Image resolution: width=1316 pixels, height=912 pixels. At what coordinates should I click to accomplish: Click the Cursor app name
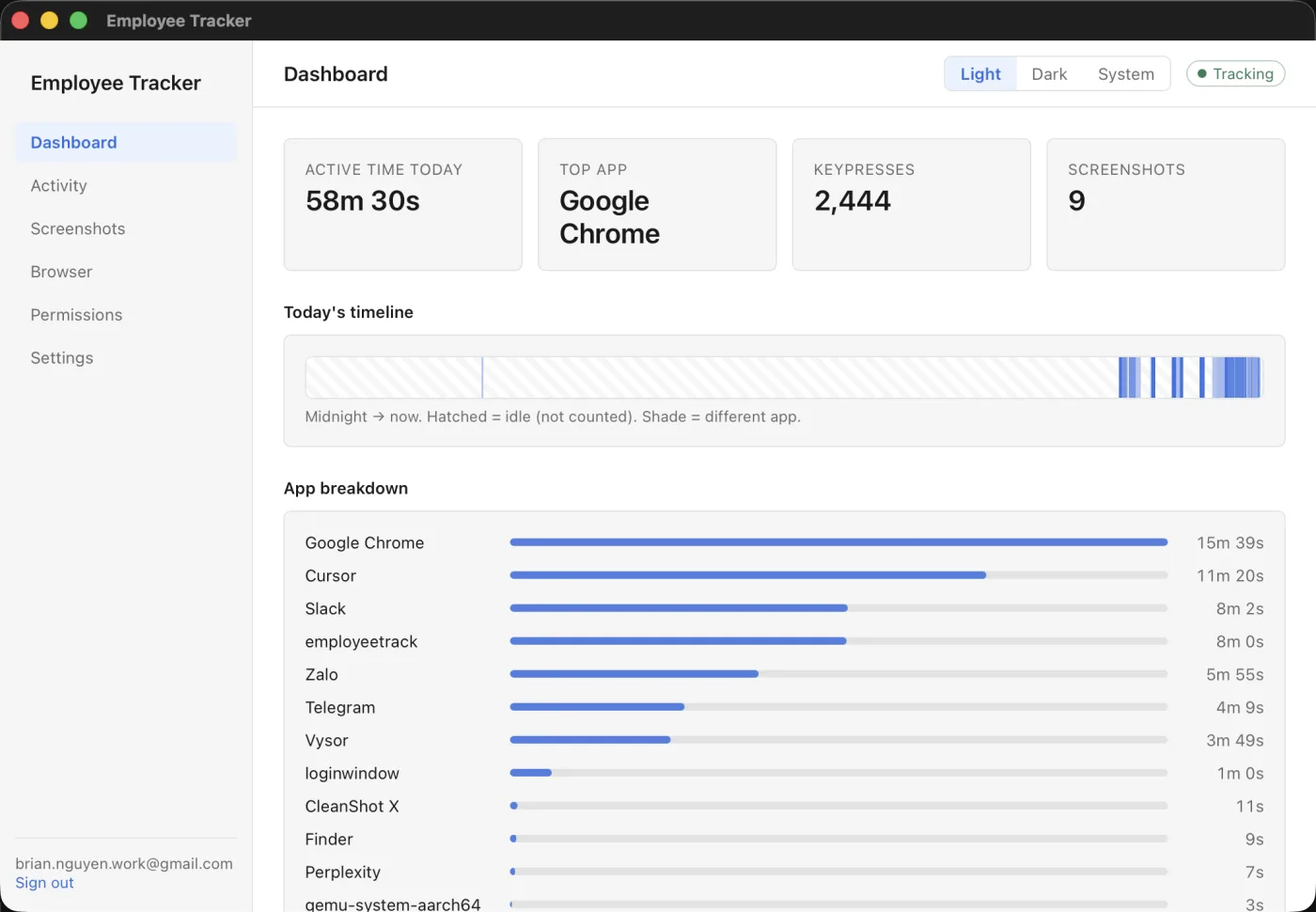330,575
